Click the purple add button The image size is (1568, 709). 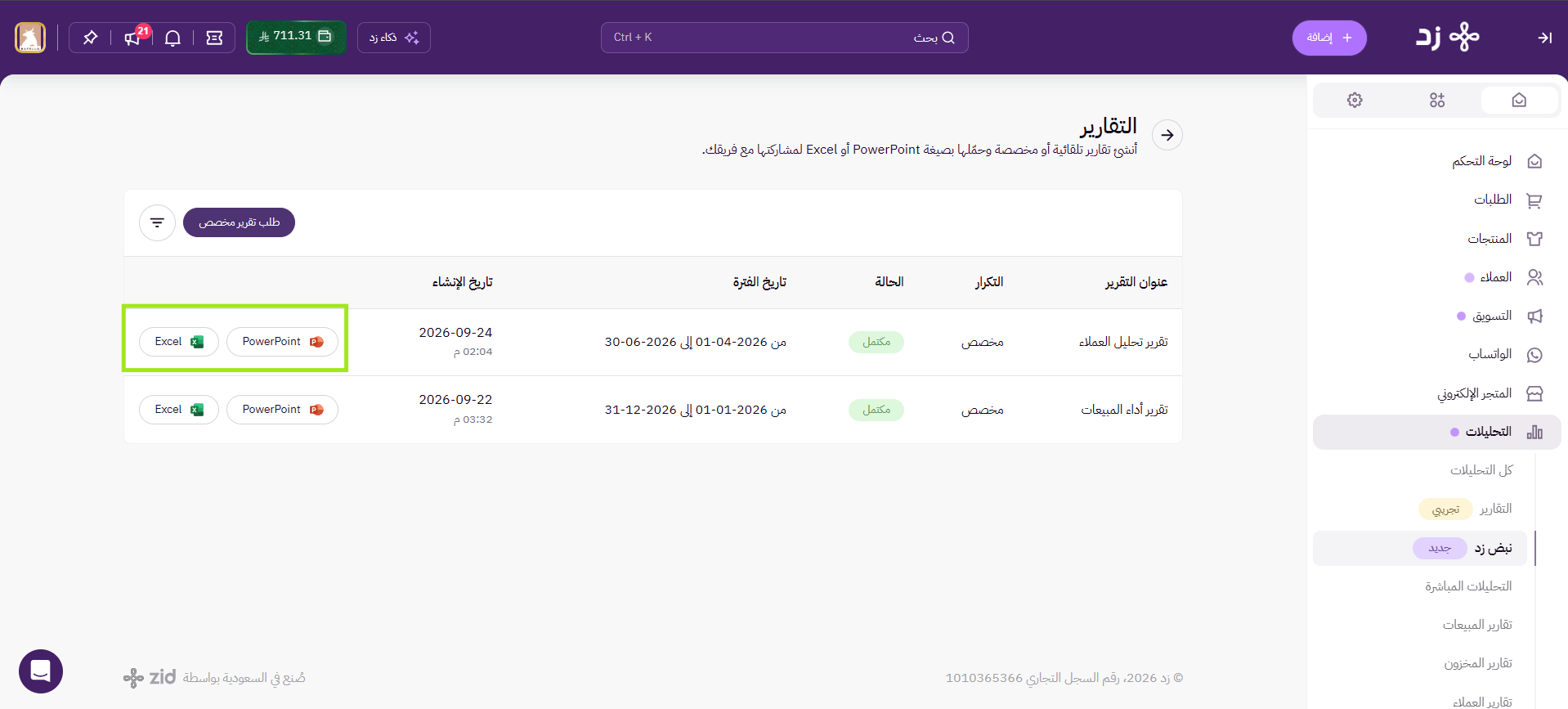coord(1329,38)
